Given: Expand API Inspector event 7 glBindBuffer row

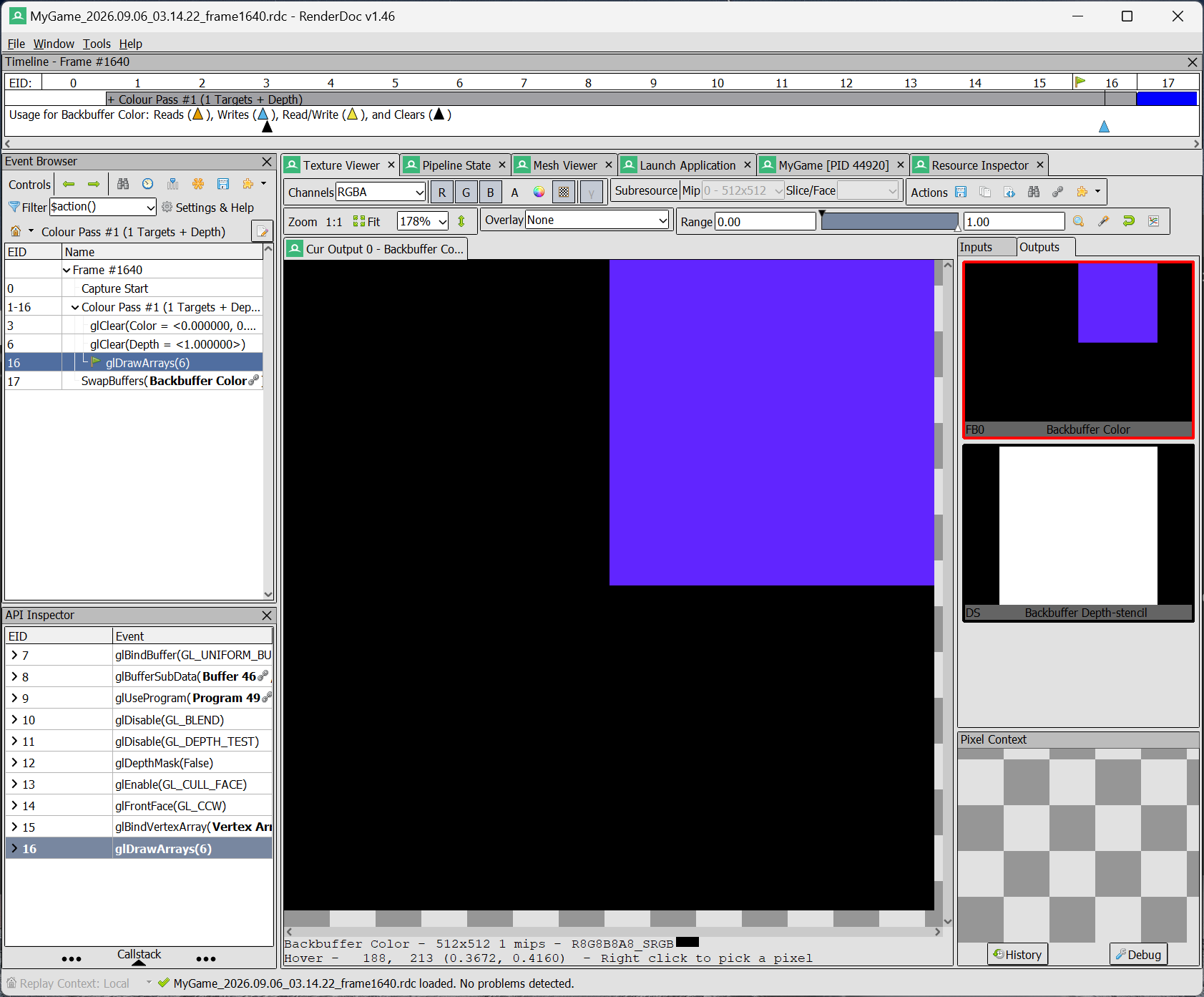Looking at the screenshot, I should [x=14, y=655].
